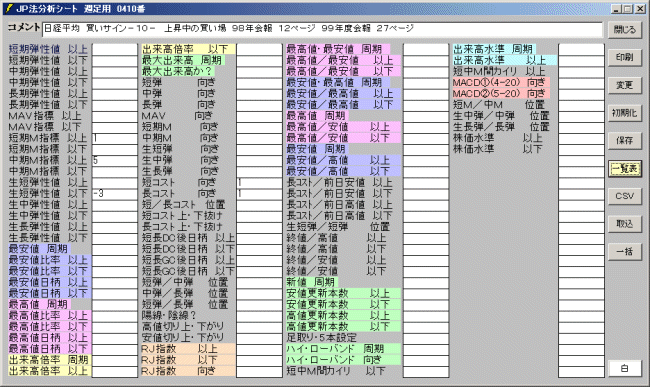Click the 一括 batch button
The image size is (650, 387).
point(625,252)
